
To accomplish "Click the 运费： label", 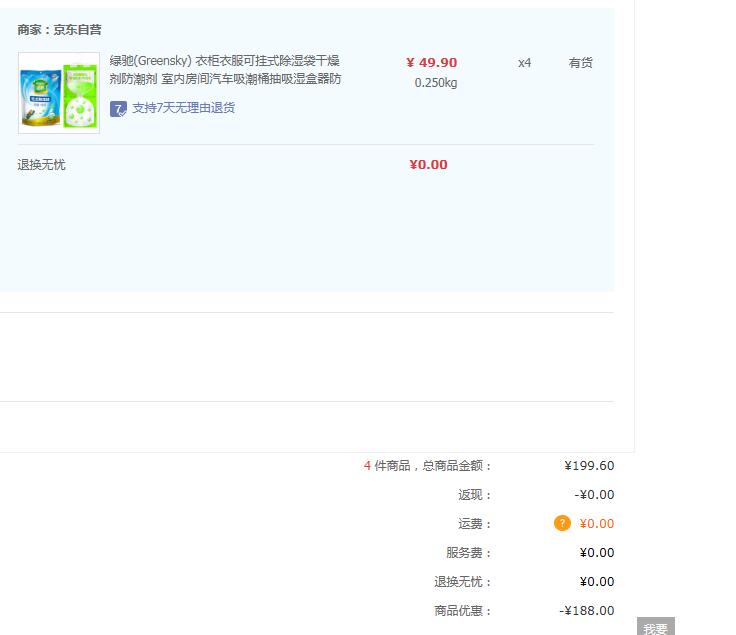I will coord(475,524).
